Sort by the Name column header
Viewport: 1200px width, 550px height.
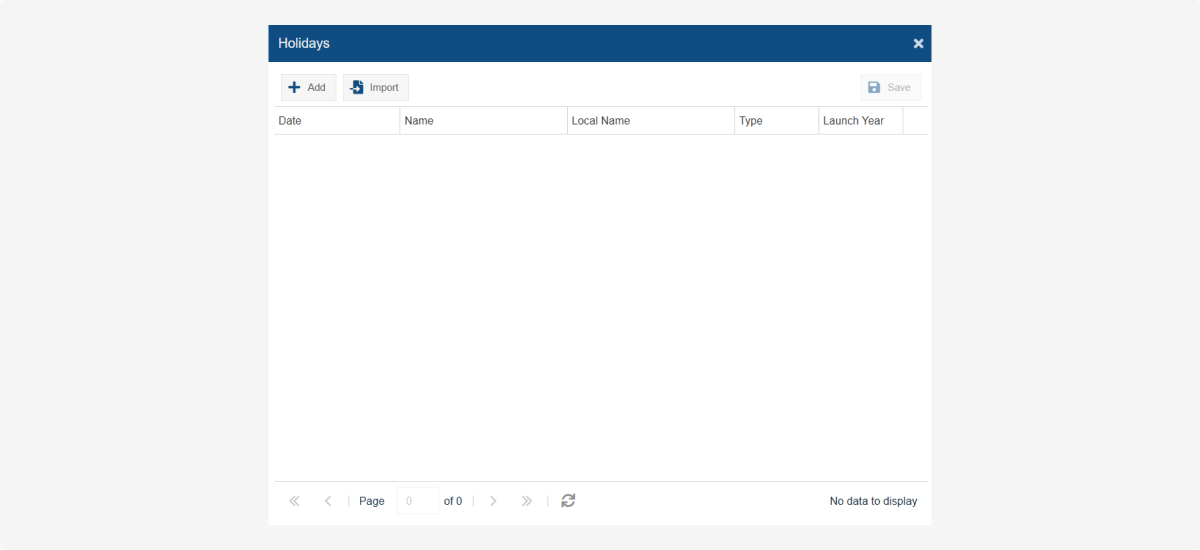[x=482, y=121]
